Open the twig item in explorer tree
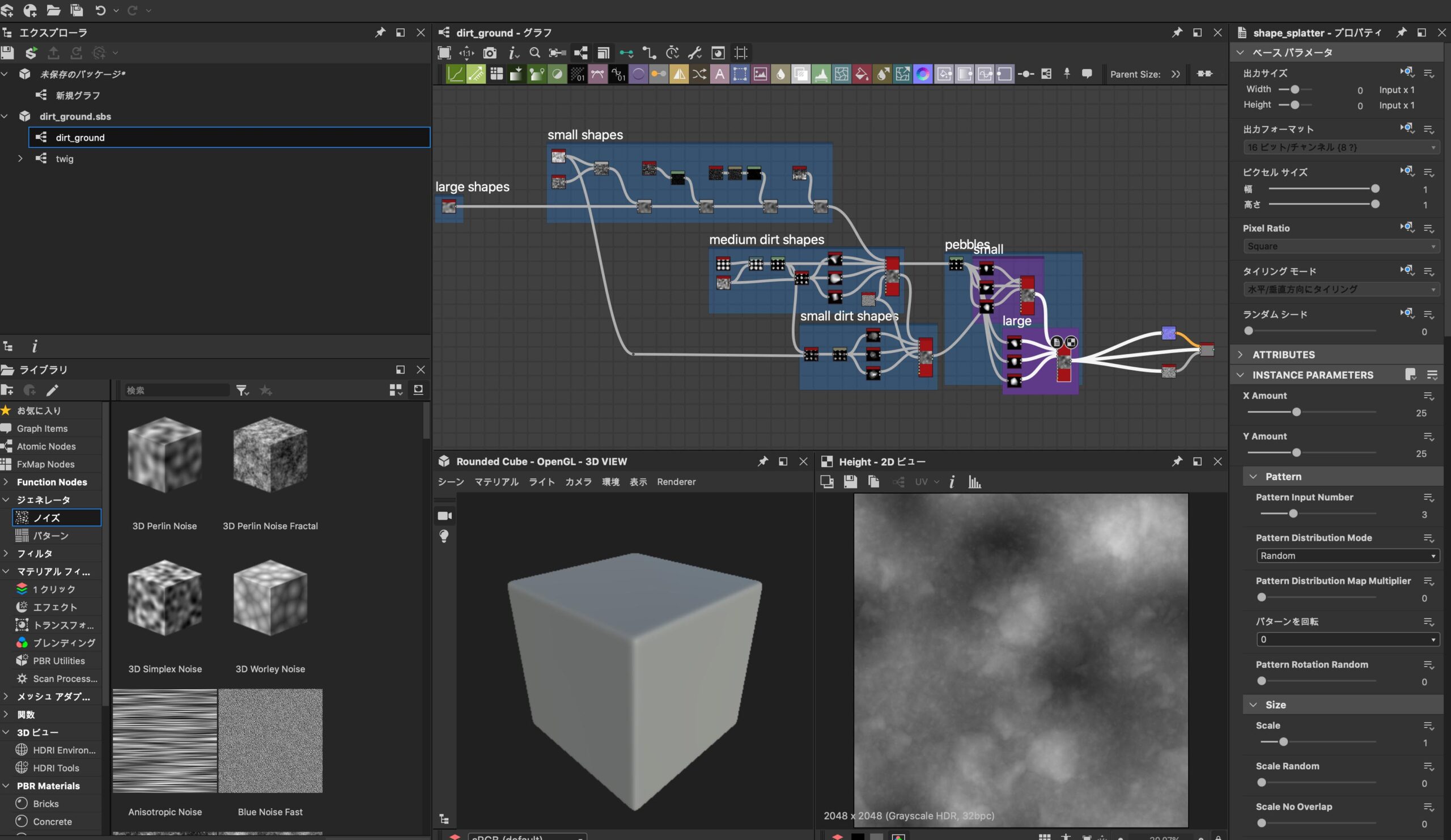The height and width of the screenshot is (840, 1451). 19,158
